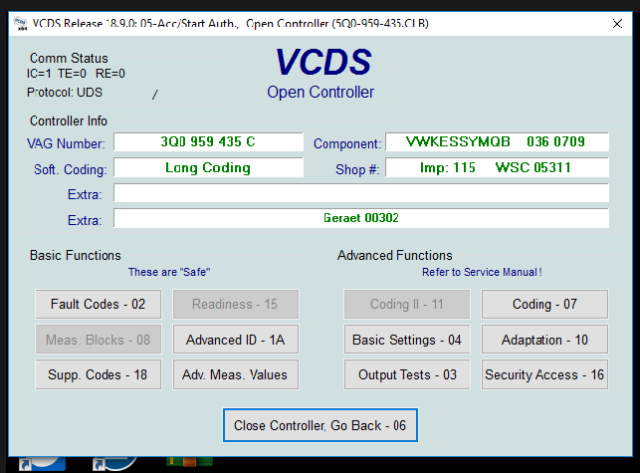Click the Extra field showing Geraet 00302
Viewport: 640px width, 473px height.
pyautogui.click(x=361, y=218)
